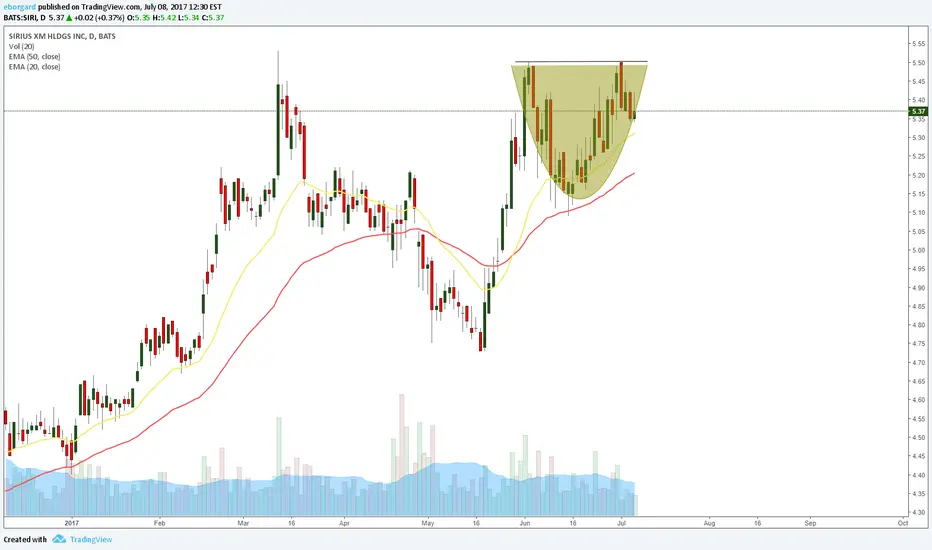
Task: Click the 16 label between Aug and Sep
Action: [x=757, y=523]
